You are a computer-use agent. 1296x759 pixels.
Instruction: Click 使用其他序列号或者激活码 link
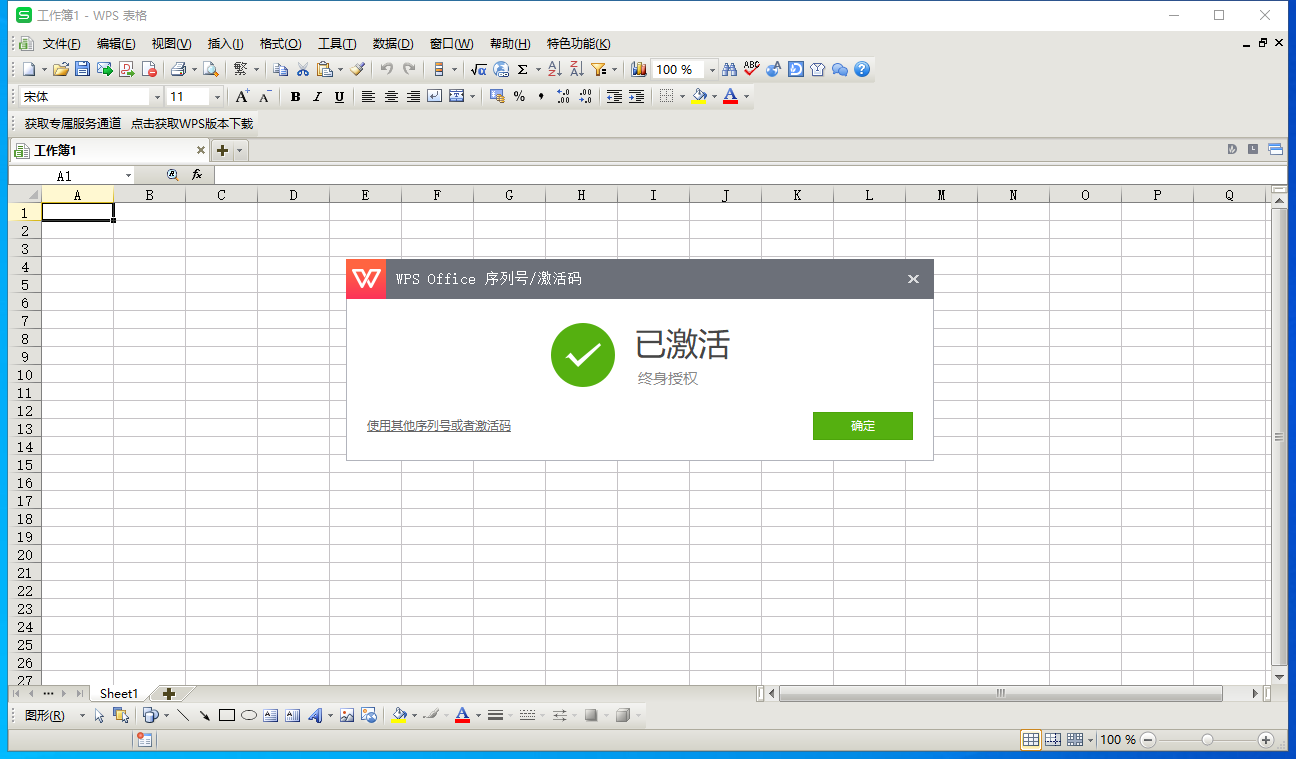pyautogui.click(x=439, y=426)
